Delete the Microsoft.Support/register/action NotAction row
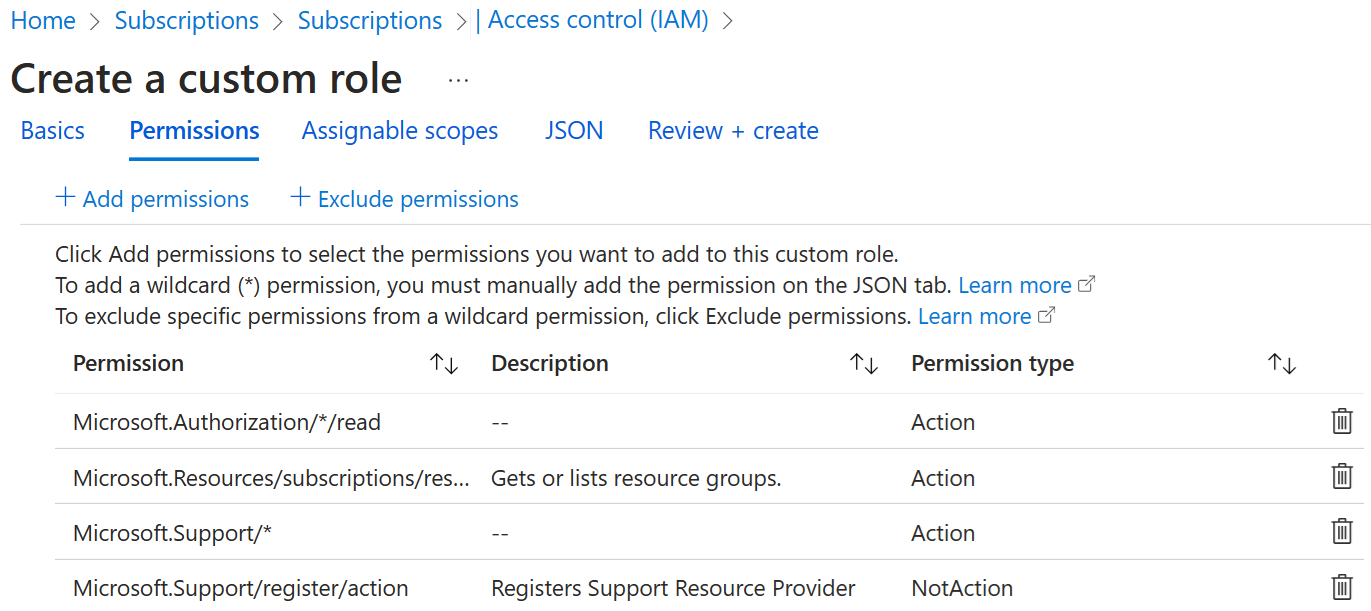Viewport: 1371px width, 611px height. [1342, 588]
